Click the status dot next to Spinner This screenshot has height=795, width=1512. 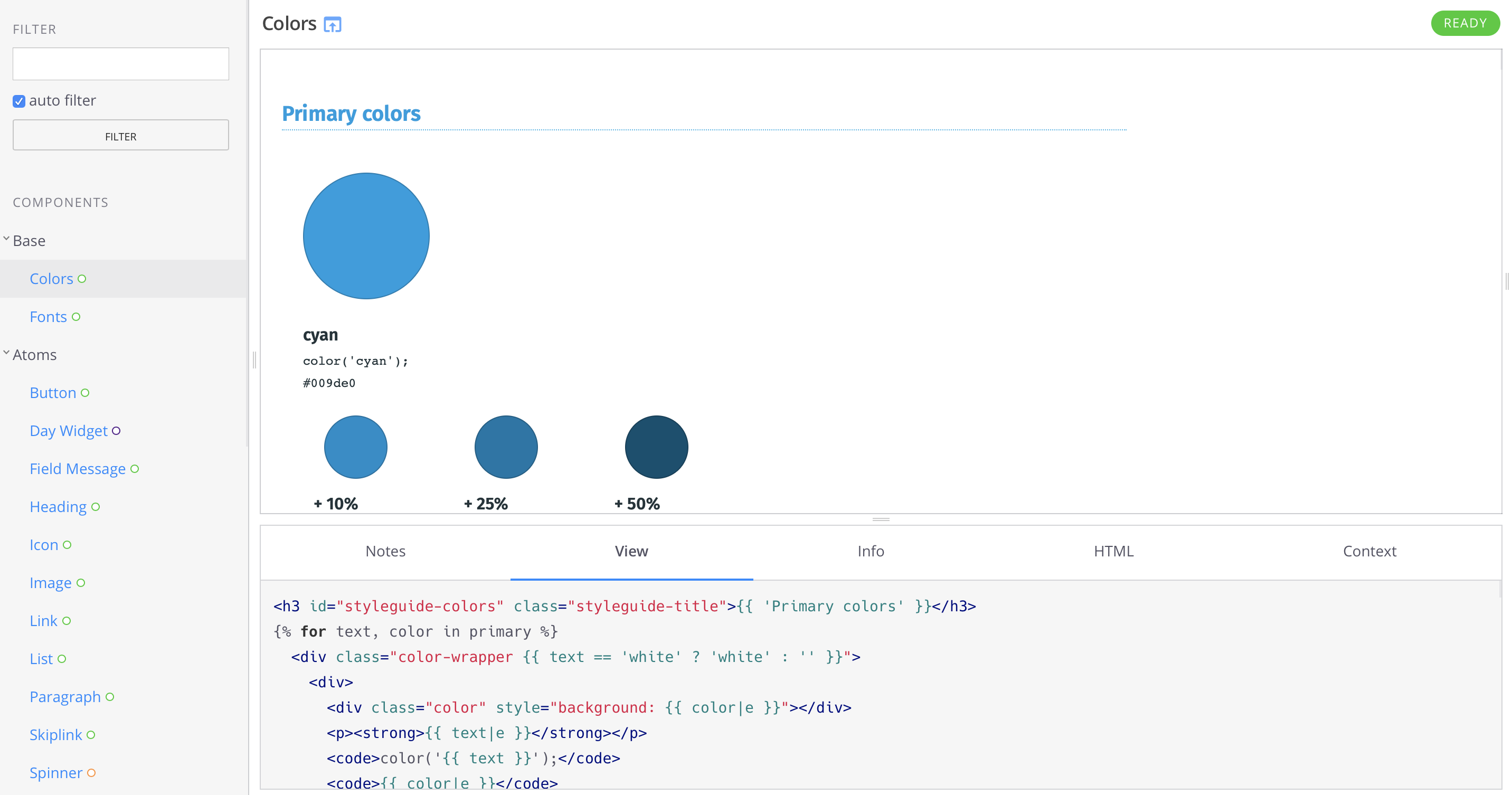[x=91, y=773]
